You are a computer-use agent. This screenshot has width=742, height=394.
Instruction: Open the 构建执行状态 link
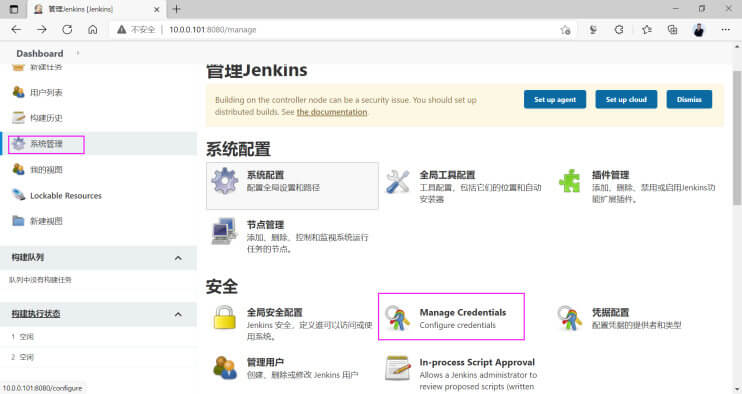[x=35, y=314]
